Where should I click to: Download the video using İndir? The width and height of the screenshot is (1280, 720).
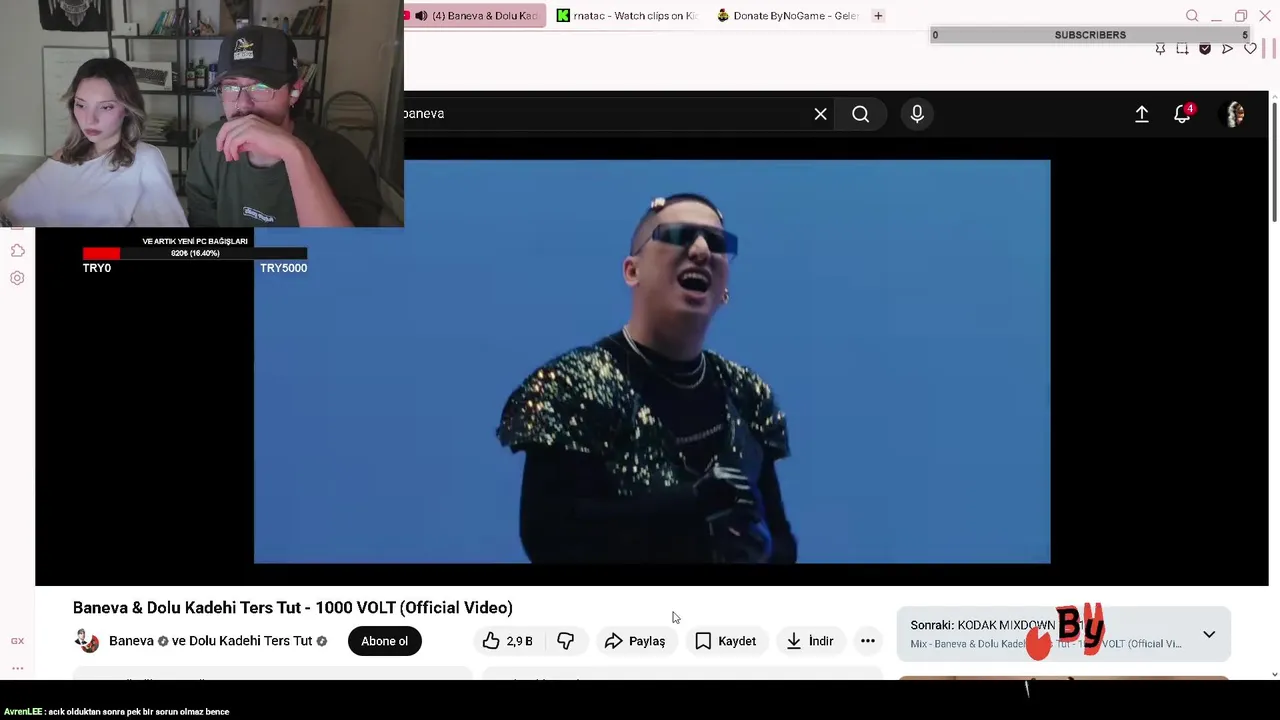pyautogui.click(x=810, y=641)
